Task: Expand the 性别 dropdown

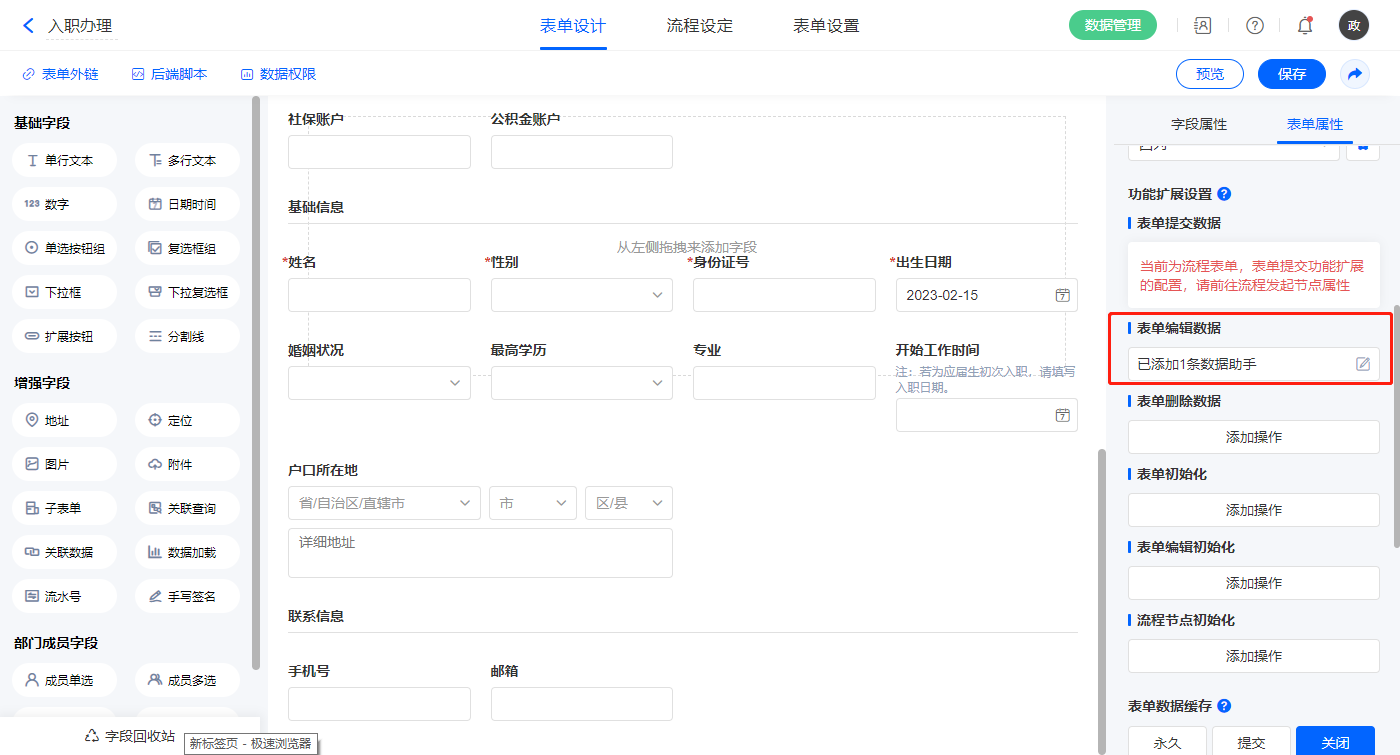Action: click(x=581, y=295)
